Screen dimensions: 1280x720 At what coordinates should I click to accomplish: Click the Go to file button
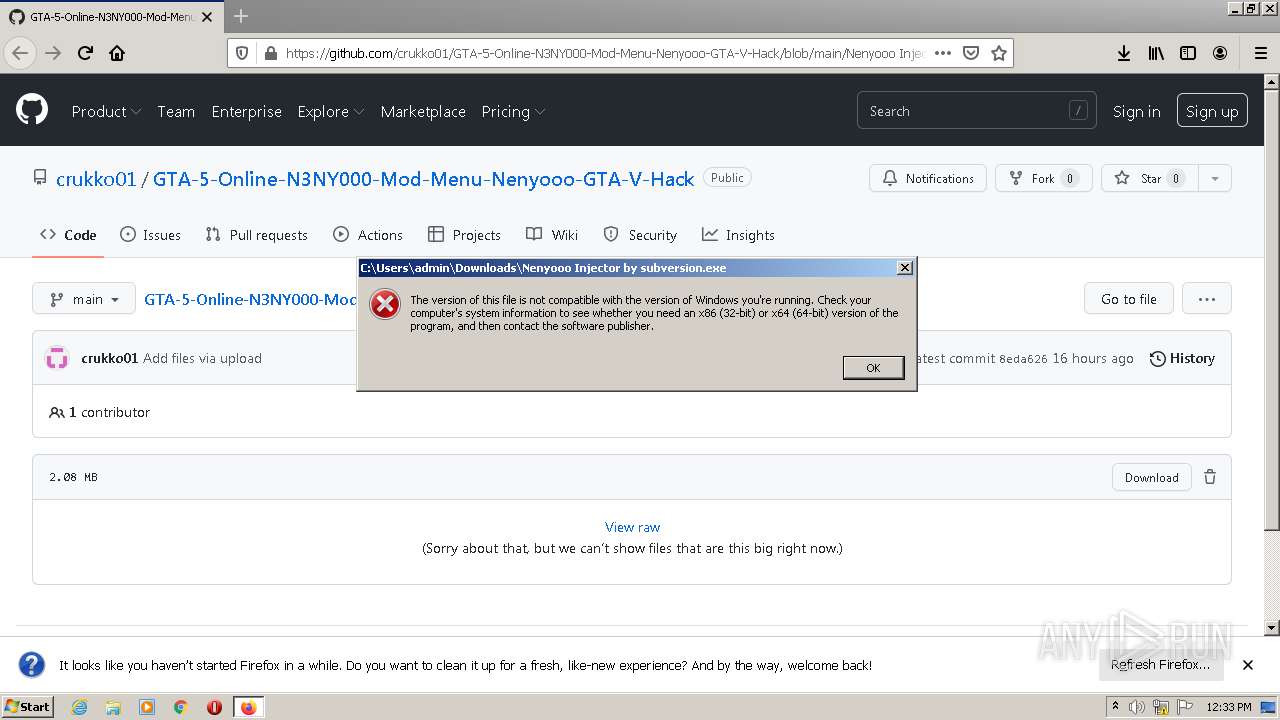[1129, 299]
